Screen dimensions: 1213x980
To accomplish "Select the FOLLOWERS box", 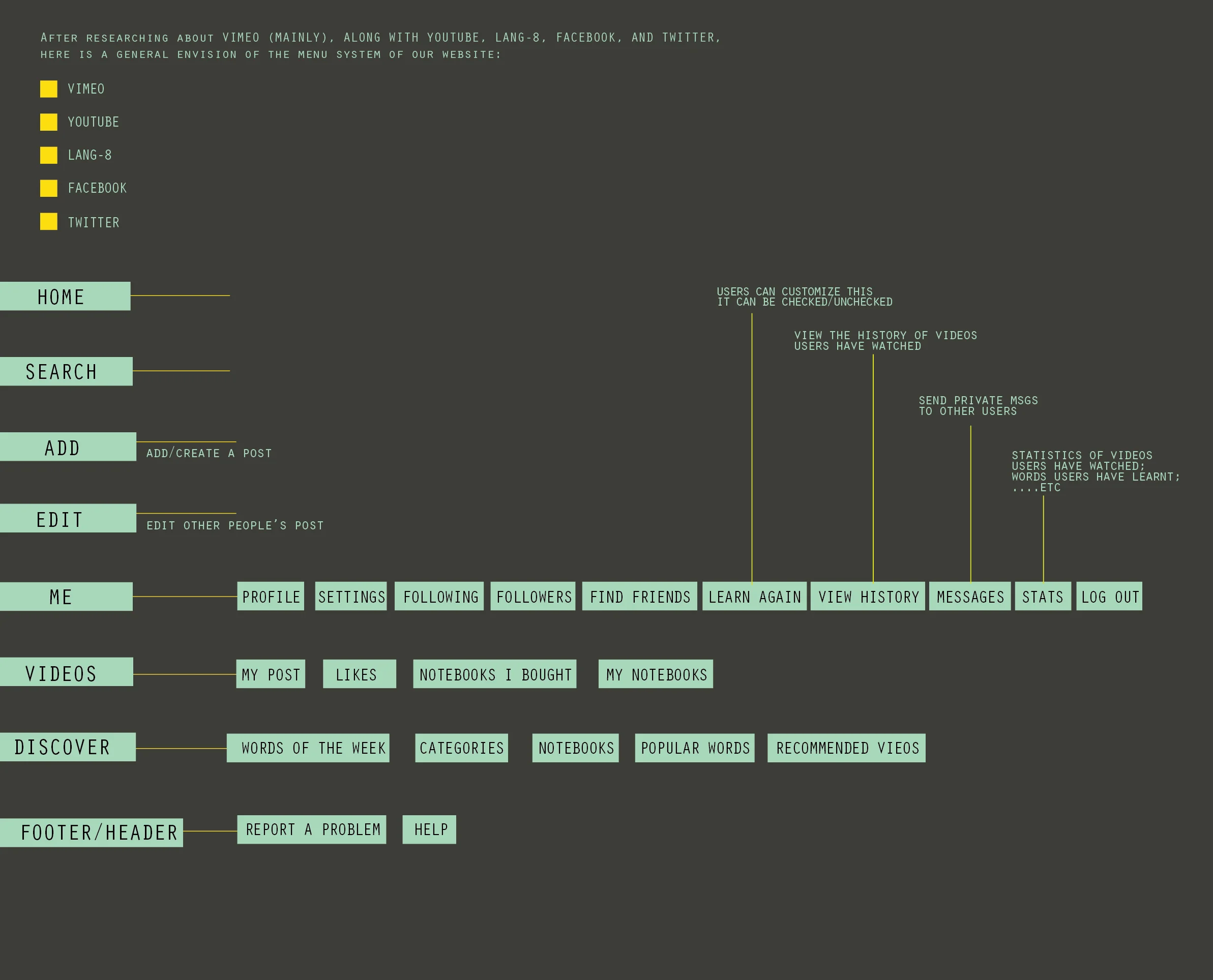I will pos(533,596).
